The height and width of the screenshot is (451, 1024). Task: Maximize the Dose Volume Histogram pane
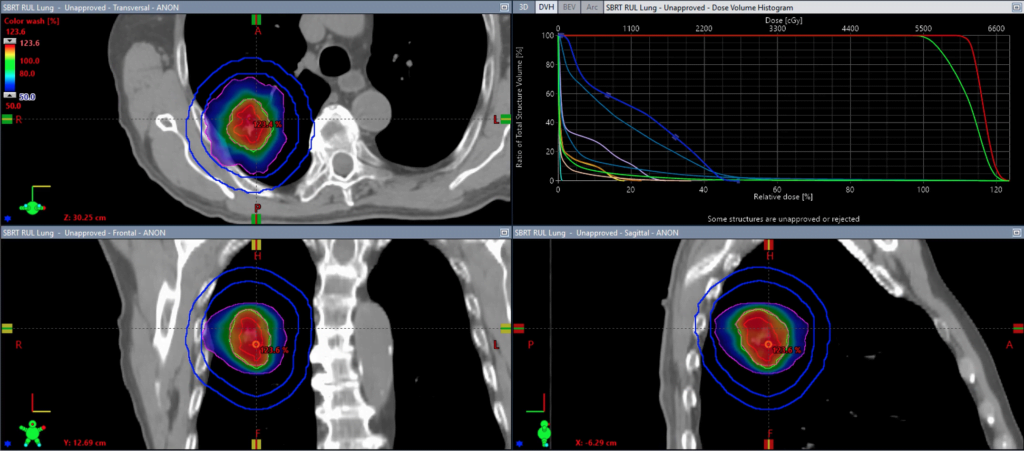point(1016,7)
